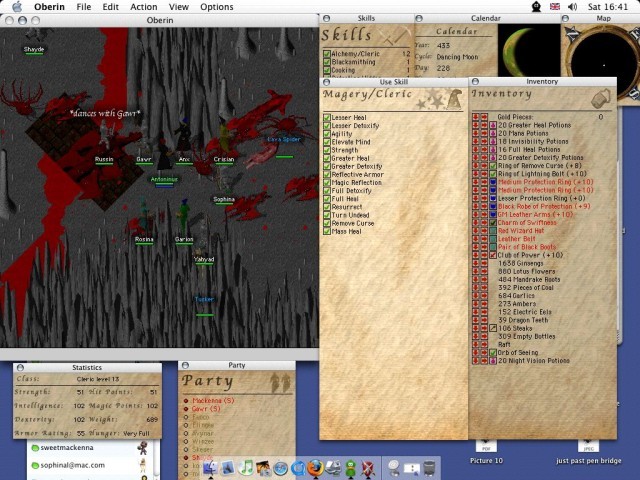Click the down arrow beside Greater Heal Potions
This screenshot has width=640, height=480.
coord(476,125)
